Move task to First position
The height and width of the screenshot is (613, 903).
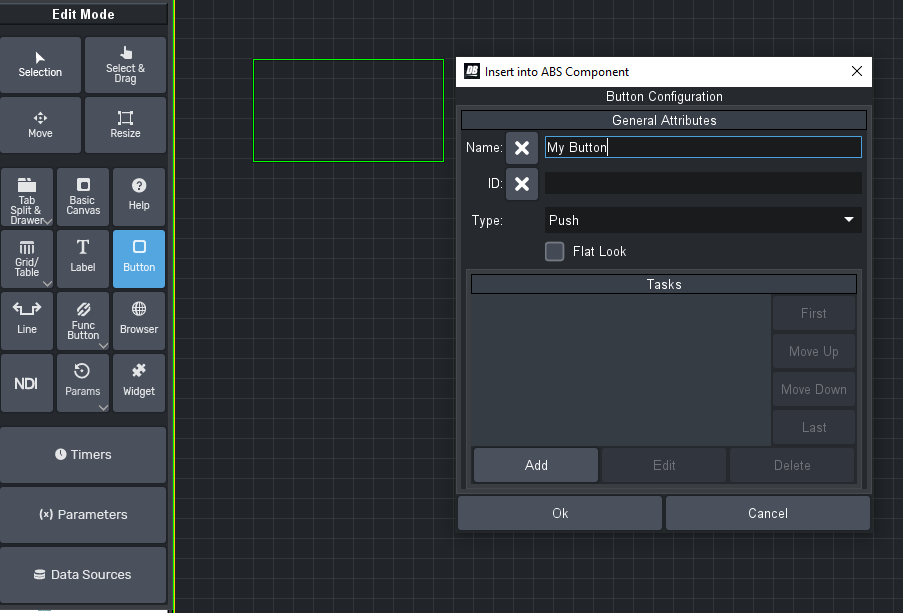click(x=814, y=313)
